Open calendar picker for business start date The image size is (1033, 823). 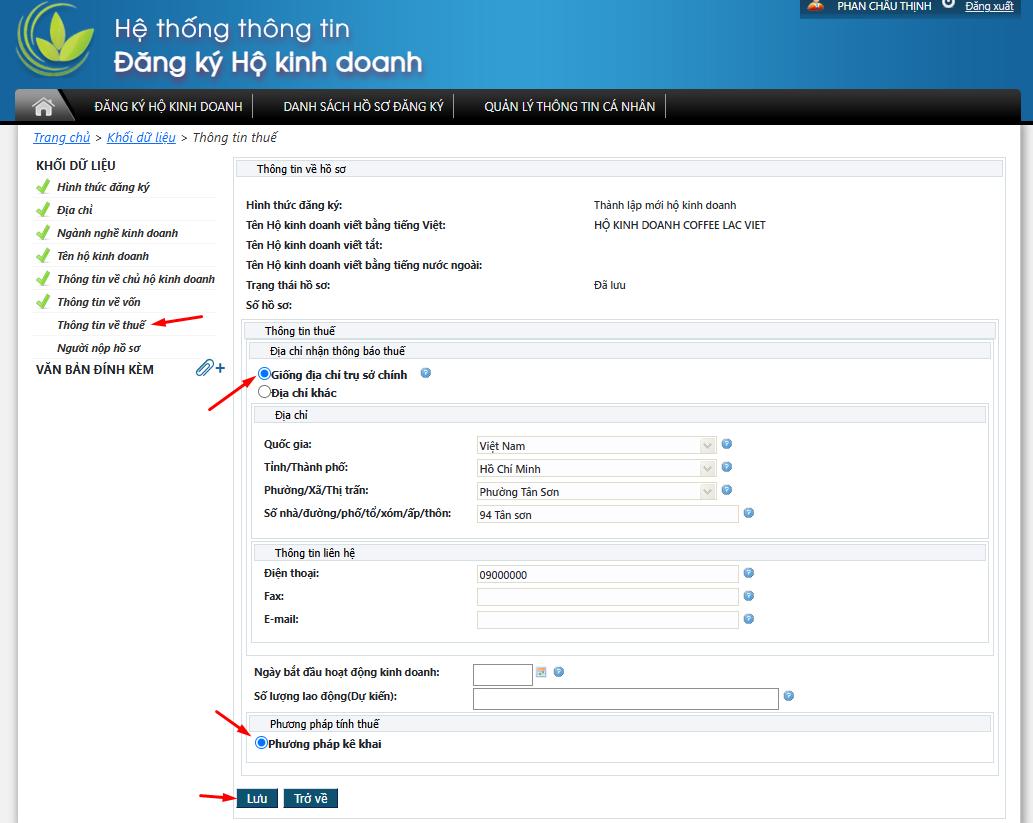tap(541, 673)
